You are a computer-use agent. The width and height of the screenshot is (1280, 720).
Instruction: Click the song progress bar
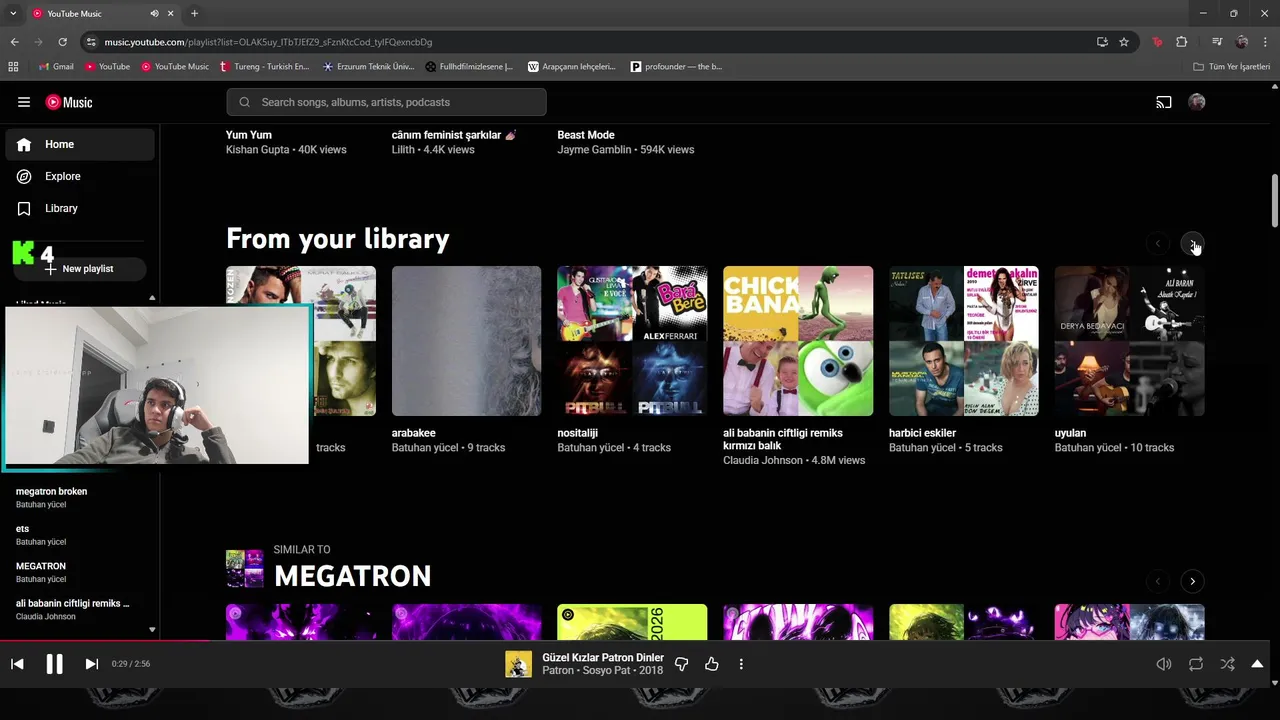[x=634, y=641]
